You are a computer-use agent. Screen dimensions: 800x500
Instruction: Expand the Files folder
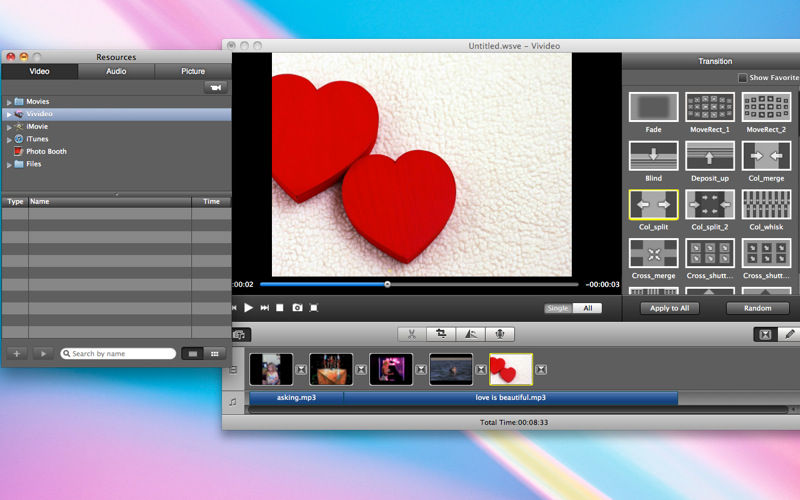pos(9,164)
